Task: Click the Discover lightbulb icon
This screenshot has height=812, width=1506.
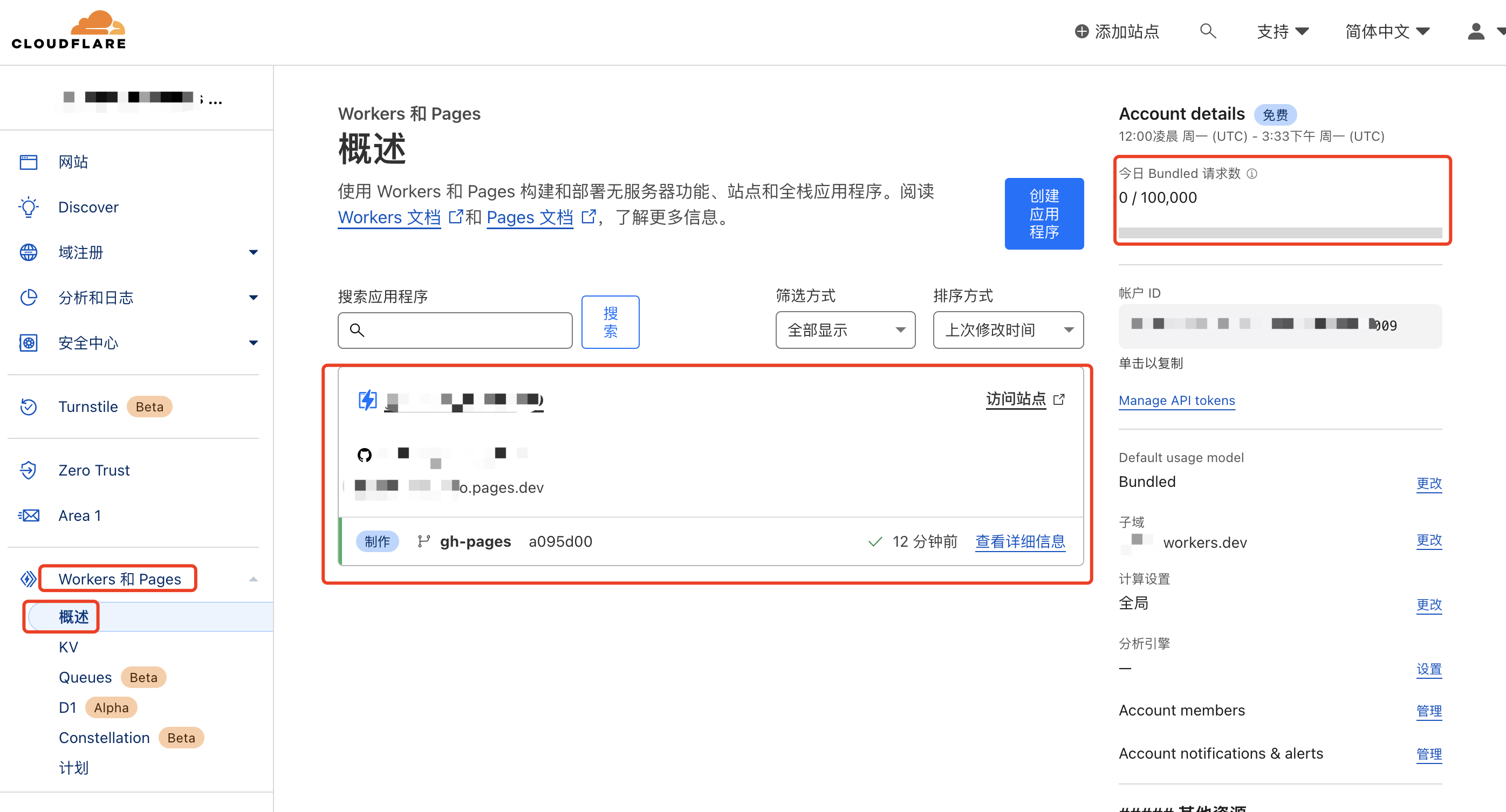Action: click(29, 207)
